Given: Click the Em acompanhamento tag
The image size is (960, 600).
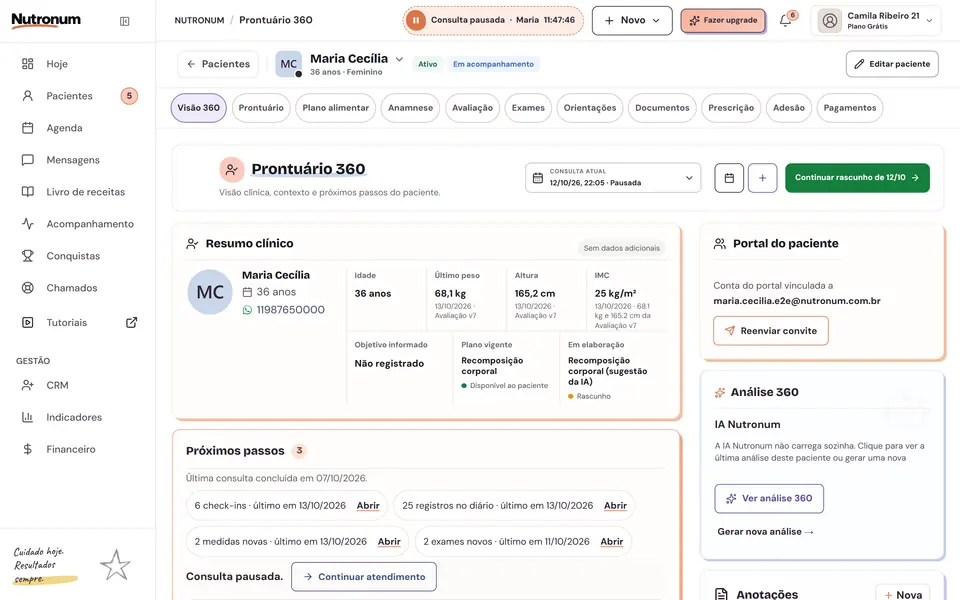Looking at the screenshot, I should point(493,64).
